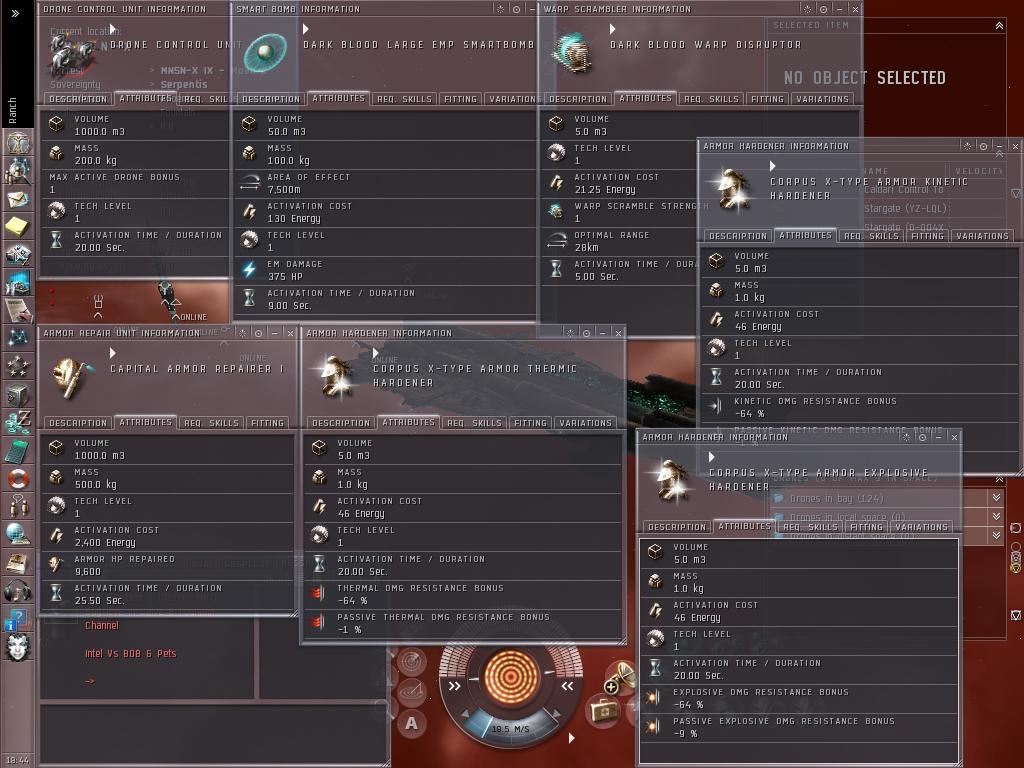Click the decrease speed arrow on HUD
This screenshot has width=1024, height=768.
pyautogui.click(x=465, y=714)
